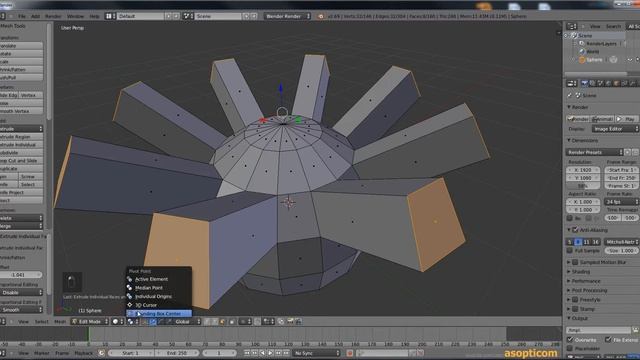Open viewport shading selector
Screen dimensions: 640x360
[118, 322]
